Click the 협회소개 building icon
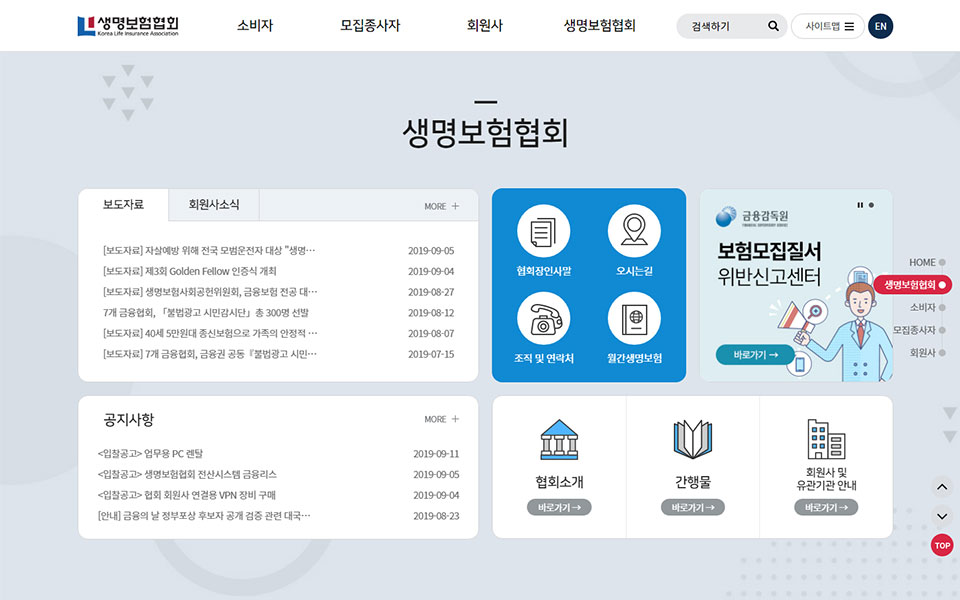The width and height of the screenshot is (960, 600). pyautogui.click(x=559, y=440)
